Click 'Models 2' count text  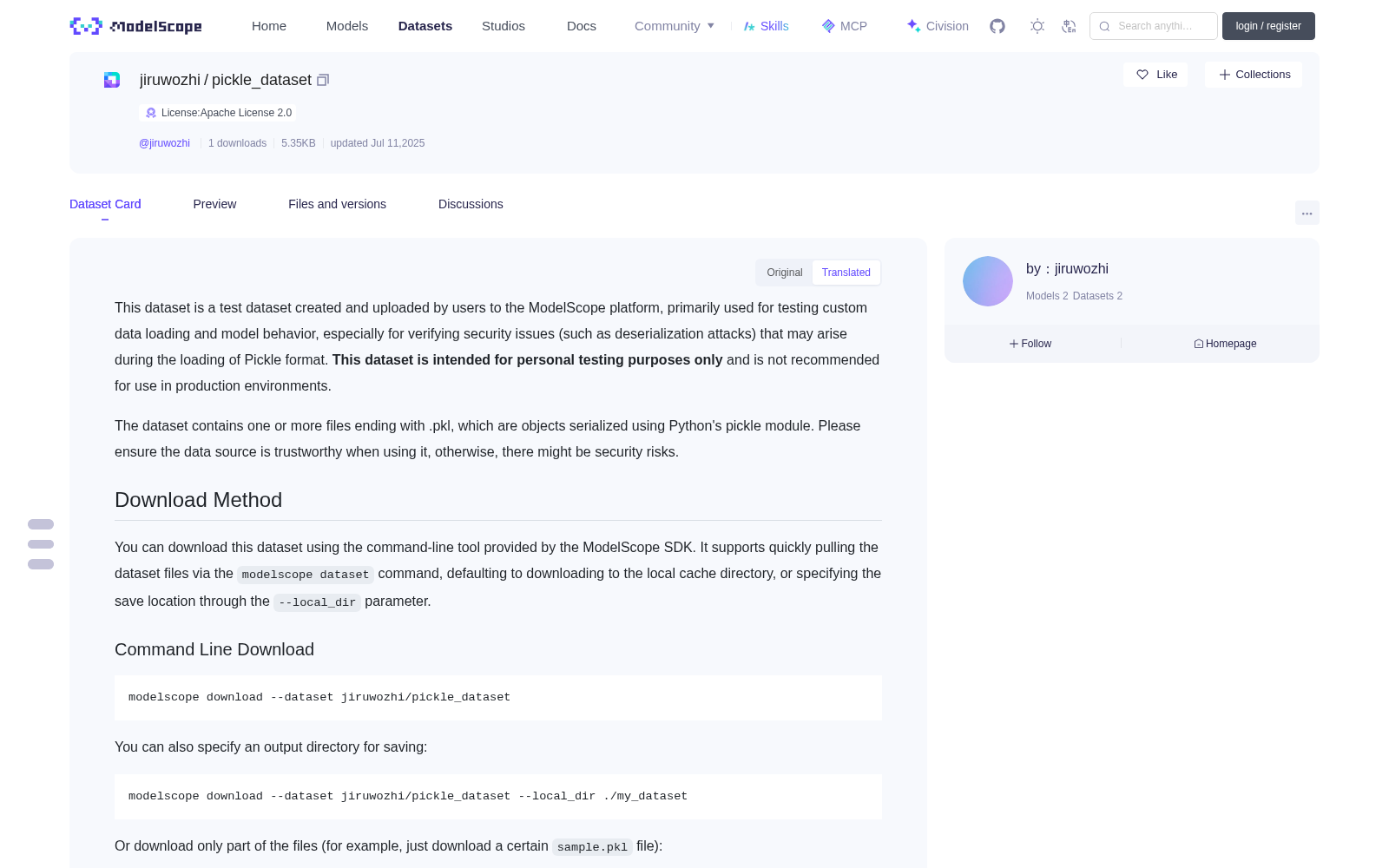point(1047,296)
